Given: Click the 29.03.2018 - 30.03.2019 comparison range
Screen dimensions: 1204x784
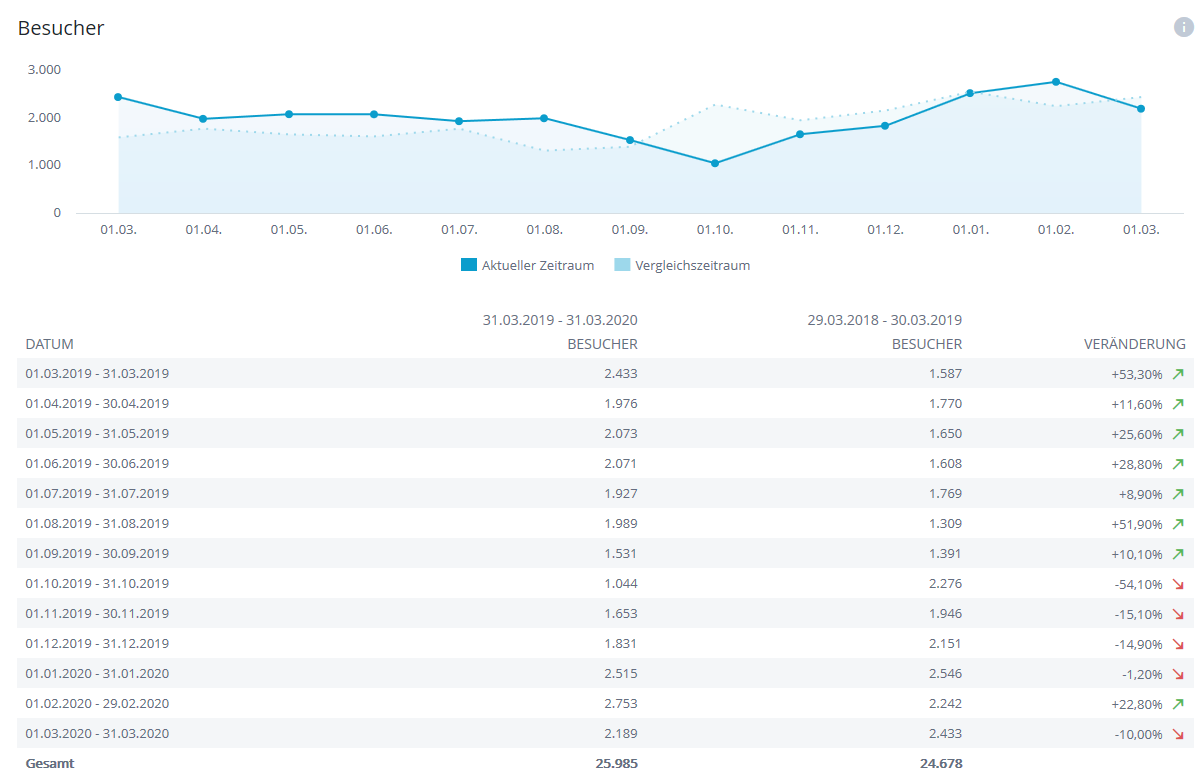Looking at the screenshot, I should (x=884, y=321).
